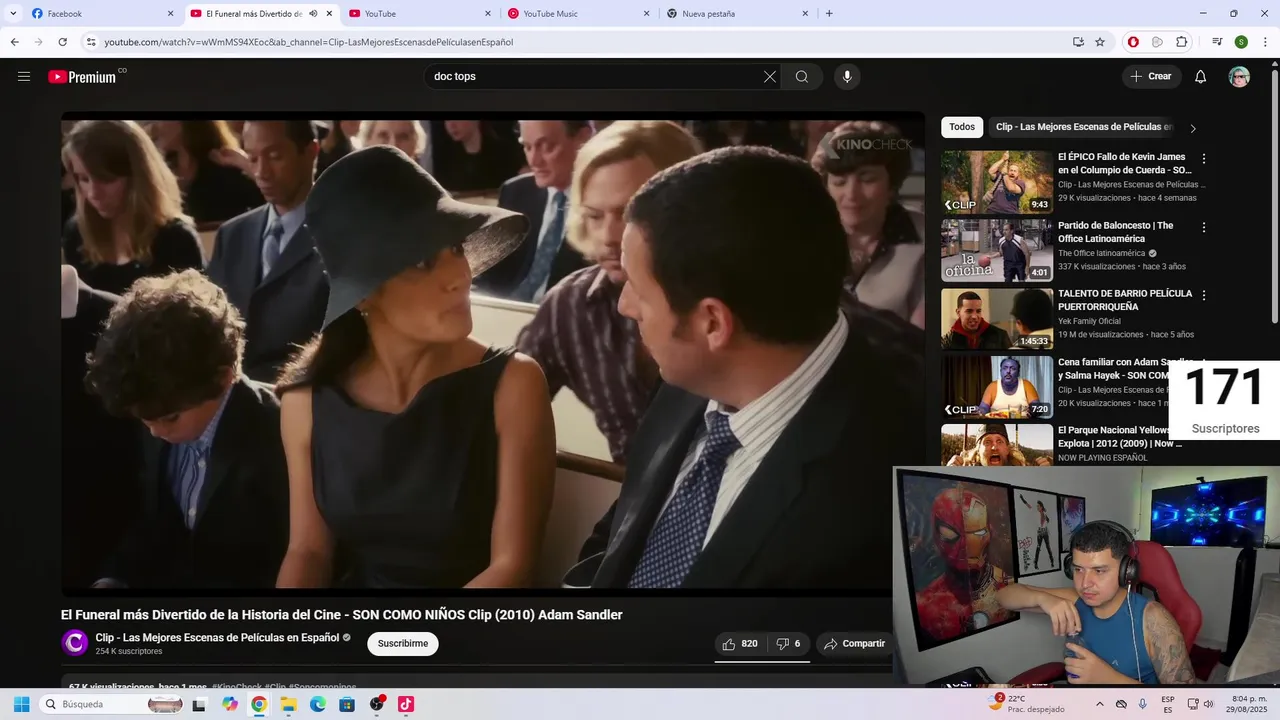Open Chrome from the taskbar
Image resolution: width=1280 pixels, height=720 pixels.
pyautogui.click(x=259, y=704)
